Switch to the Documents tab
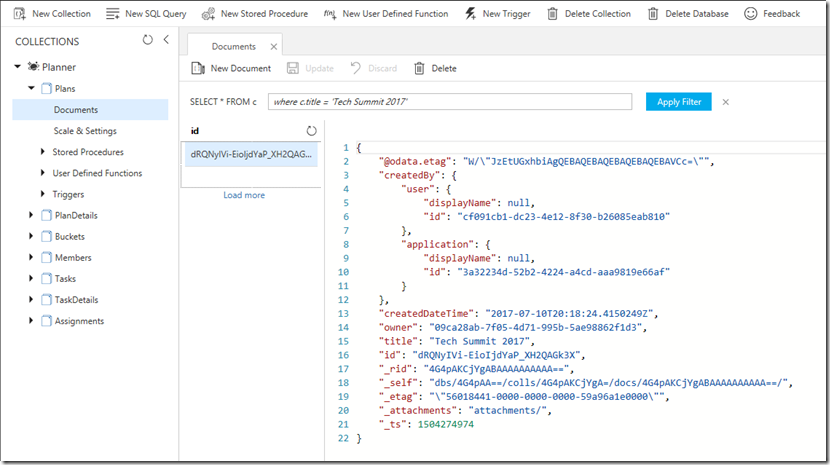830x465 pixels. point(233,47)
